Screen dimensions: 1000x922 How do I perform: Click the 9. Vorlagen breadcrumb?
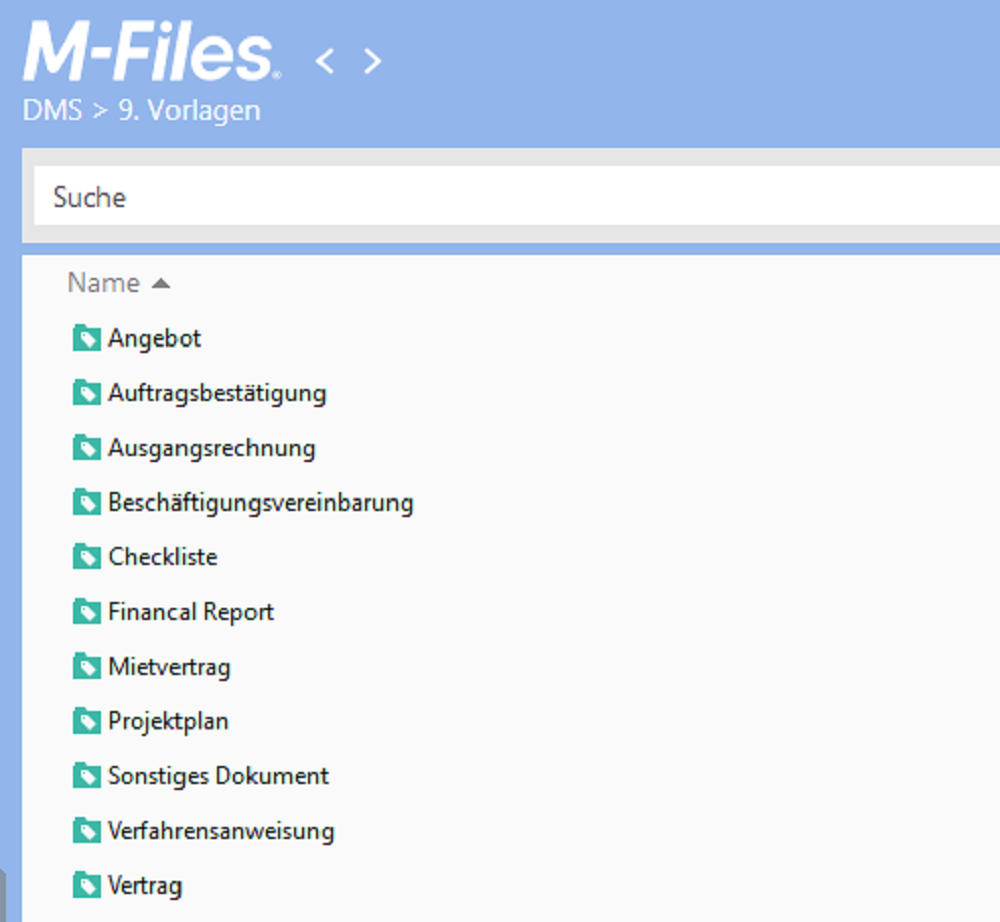[189, 110]
